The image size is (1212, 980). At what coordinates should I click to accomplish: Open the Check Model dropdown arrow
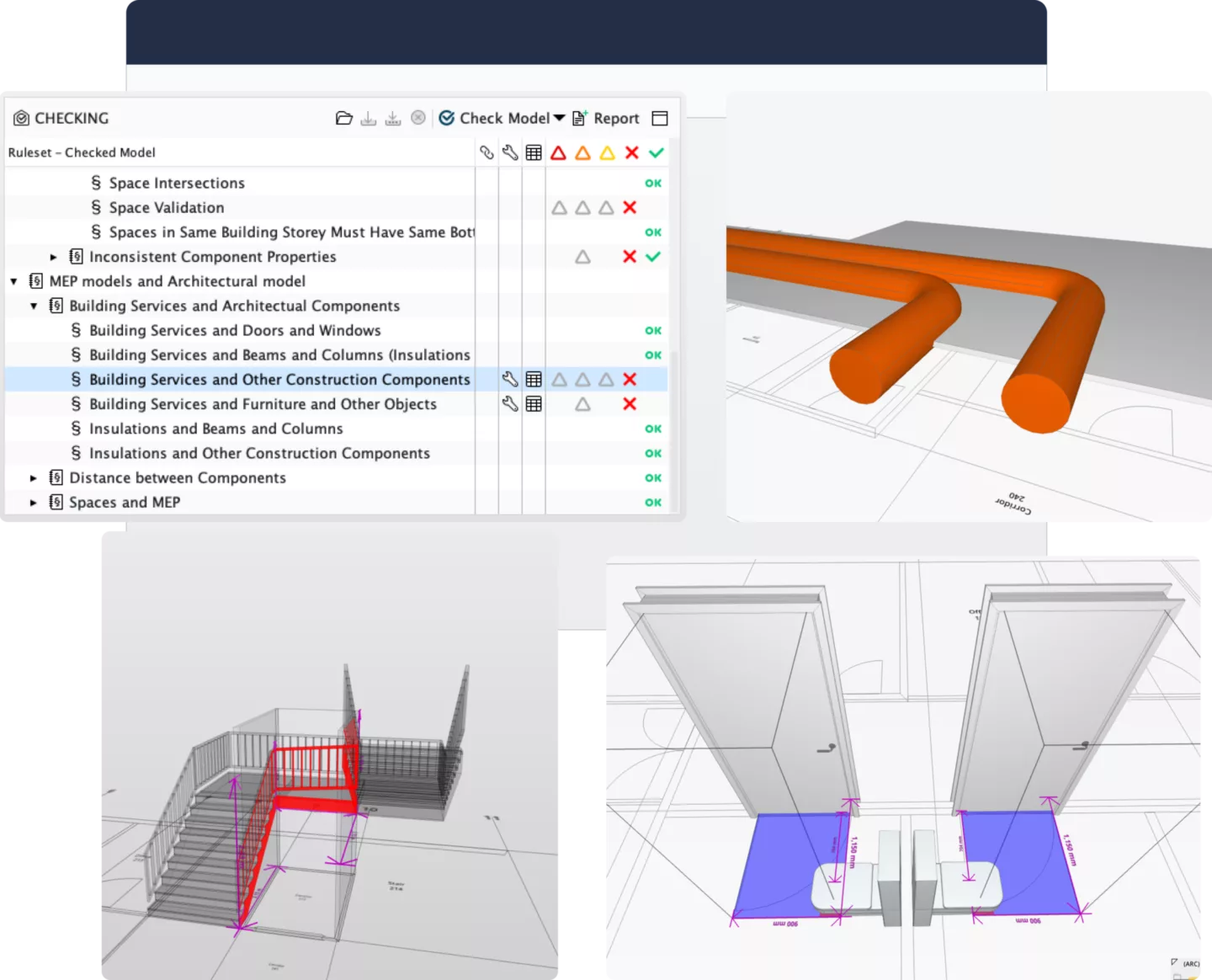click(559, 118)
